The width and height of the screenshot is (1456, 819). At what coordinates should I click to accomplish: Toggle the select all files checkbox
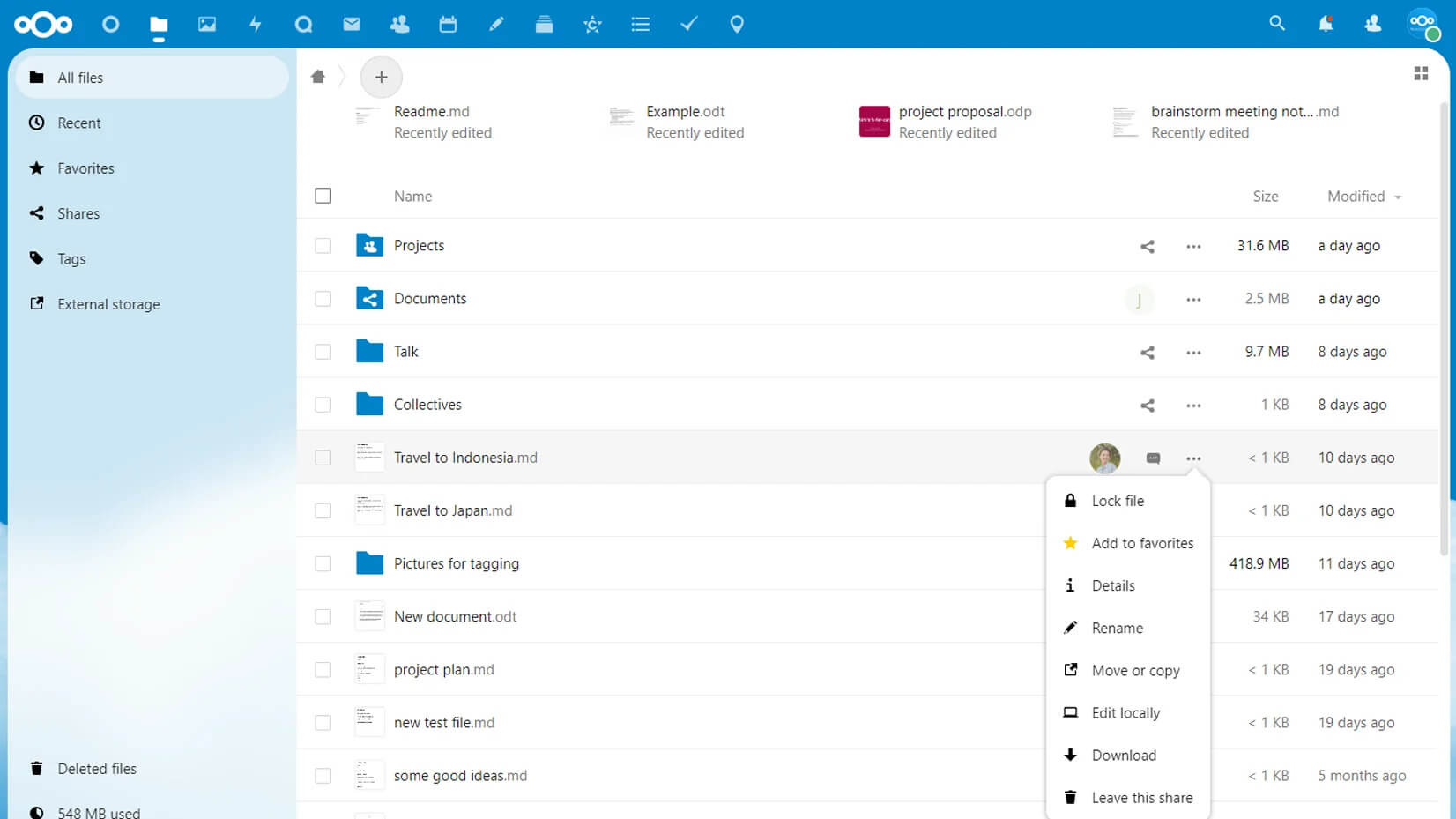point(323,196)
